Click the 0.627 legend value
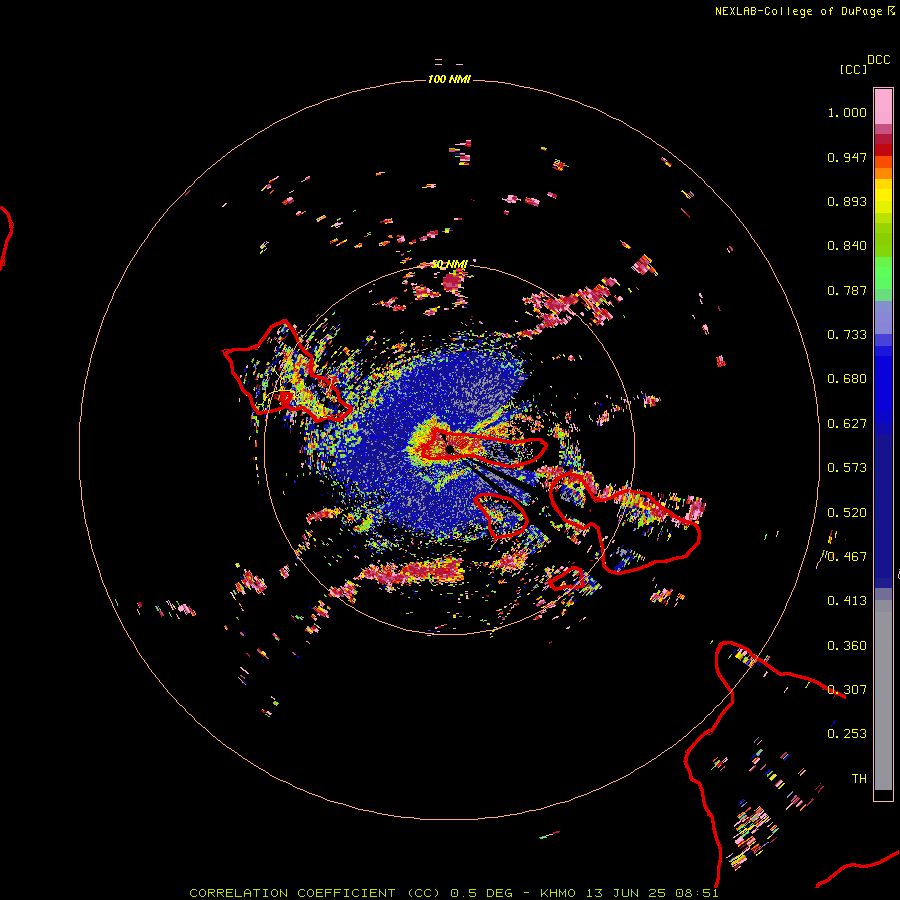The height and width of the screenshot is (900, 900). (847, 424)
